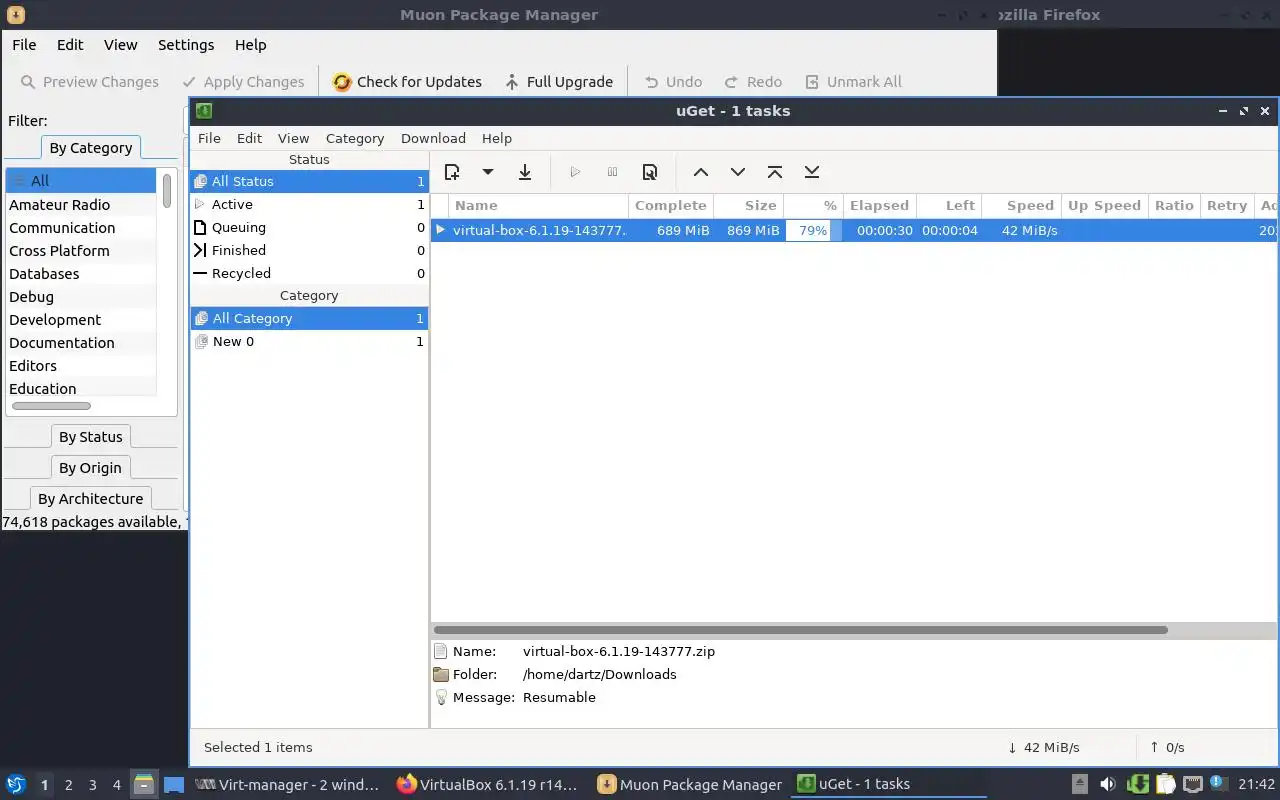Select the New 0 category
This screenshot has width=1280, height=800.
coord(309,341)
